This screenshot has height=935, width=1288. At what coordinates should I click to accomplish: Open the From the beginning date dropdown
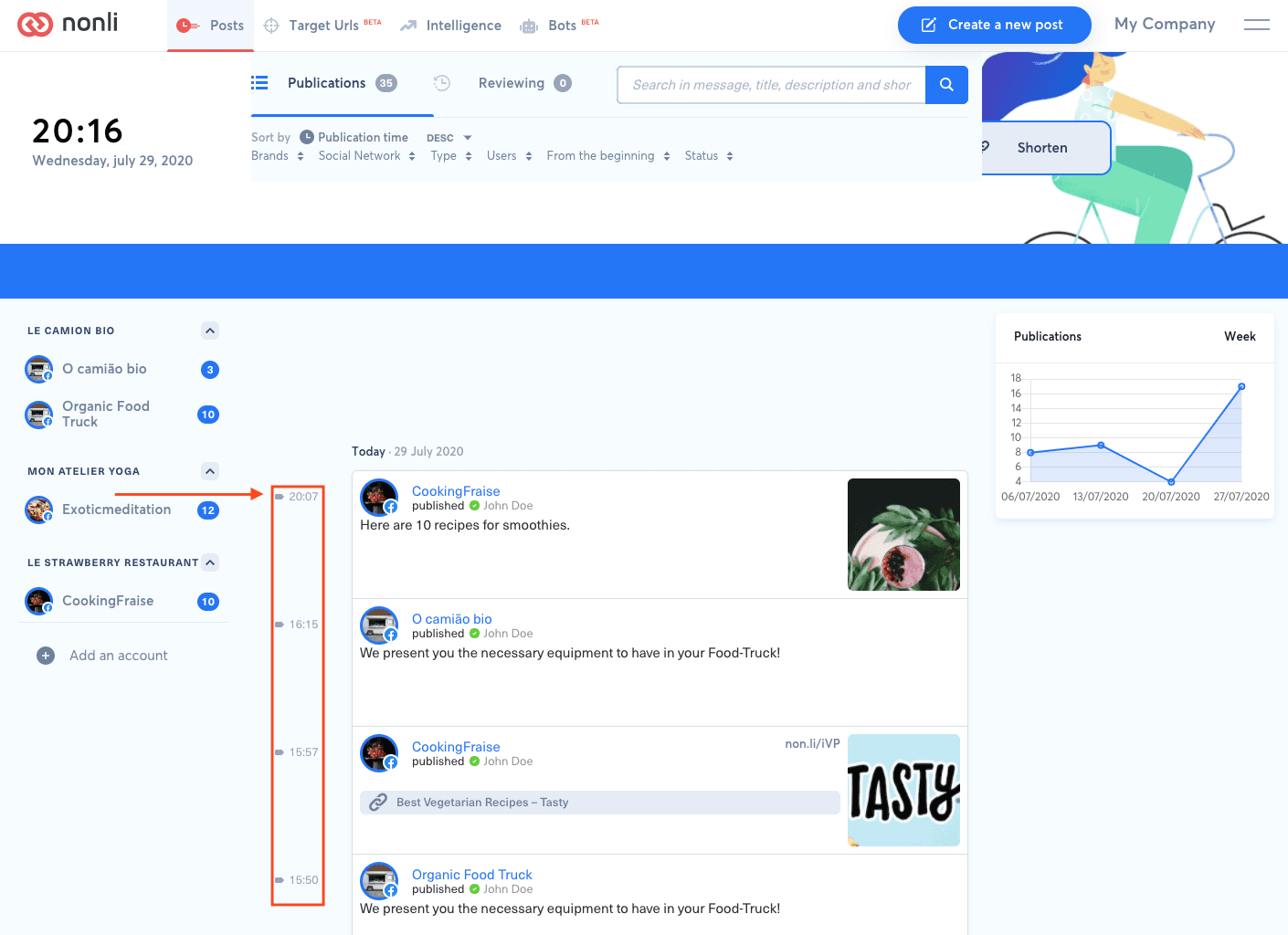(608, 156)
